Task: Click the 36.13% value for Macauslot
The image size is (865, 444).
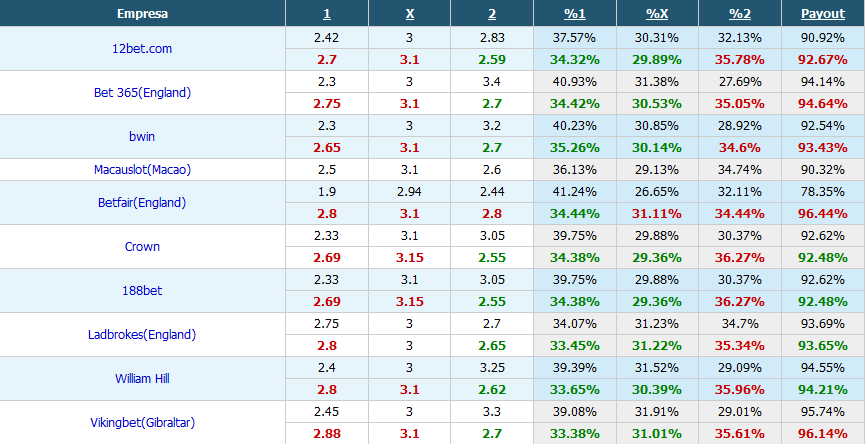Action: [x=574, y=170]
